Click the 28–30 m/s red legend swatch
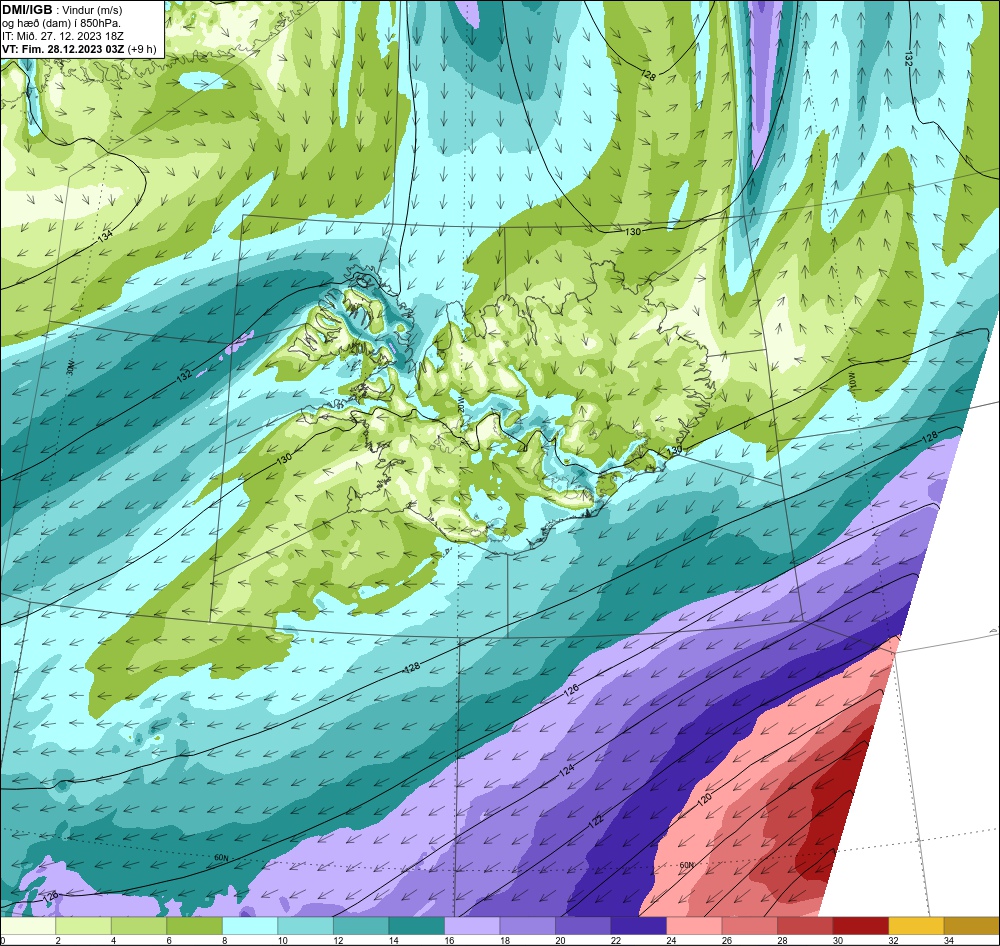 [x=805, y=925]
